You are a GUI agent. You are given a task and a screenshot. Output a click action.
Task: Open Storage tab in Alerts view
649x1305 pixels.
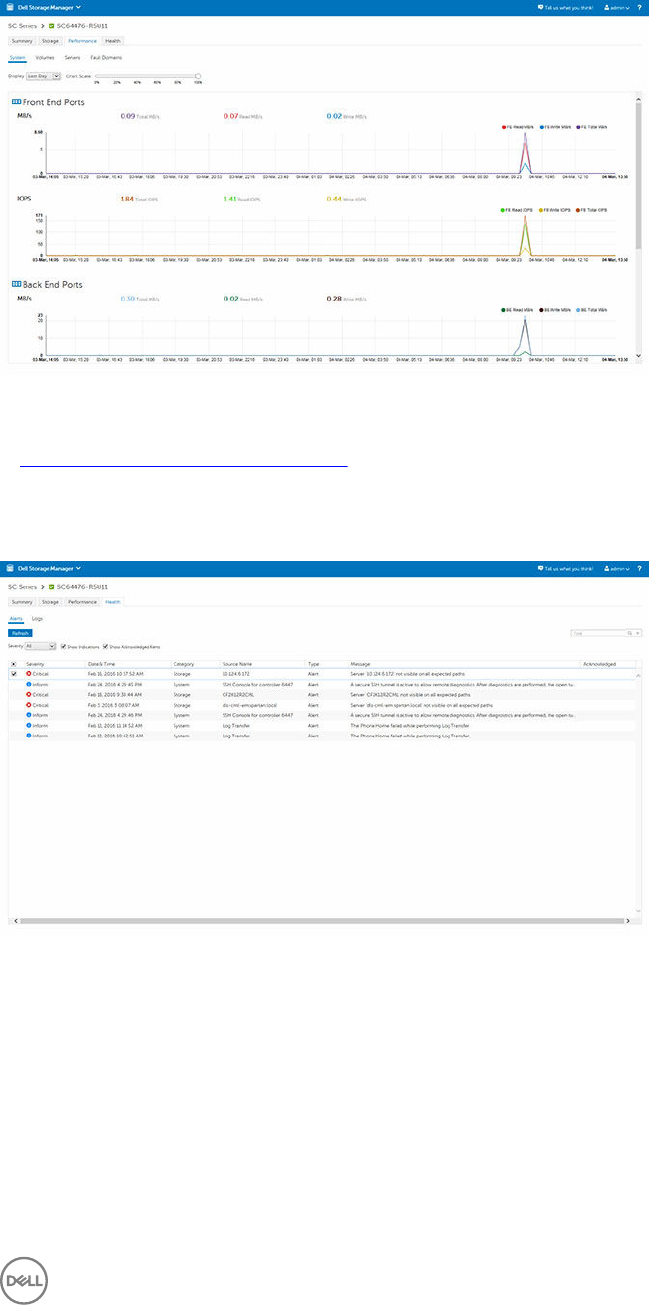[50, 602]
